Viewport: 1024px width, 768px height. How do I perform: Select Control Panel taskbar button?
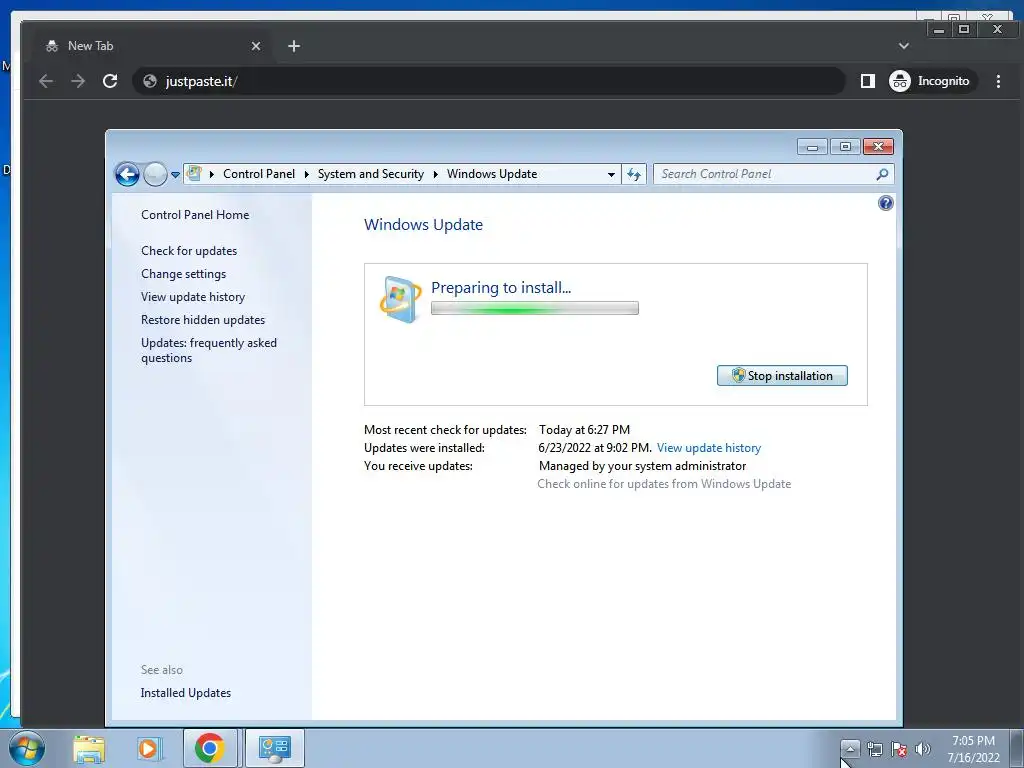(275, 748)
